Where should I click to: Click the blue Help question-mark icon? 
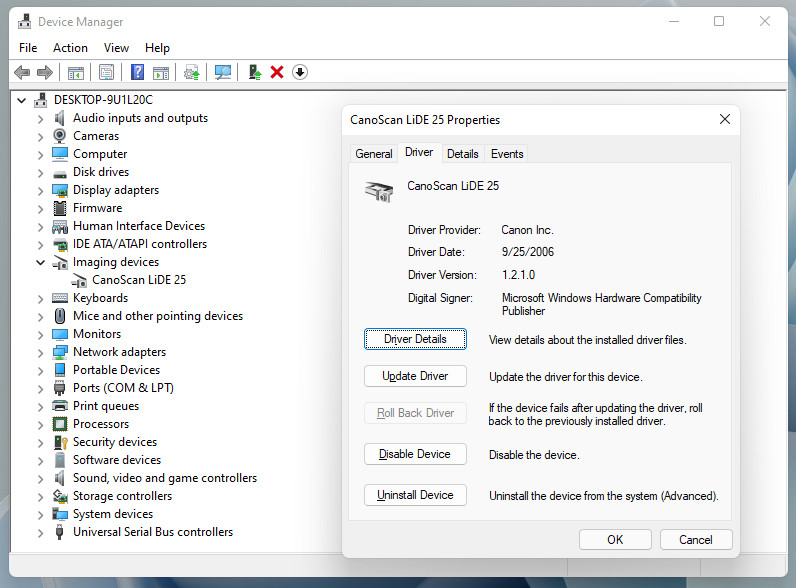tap(137, 72)
